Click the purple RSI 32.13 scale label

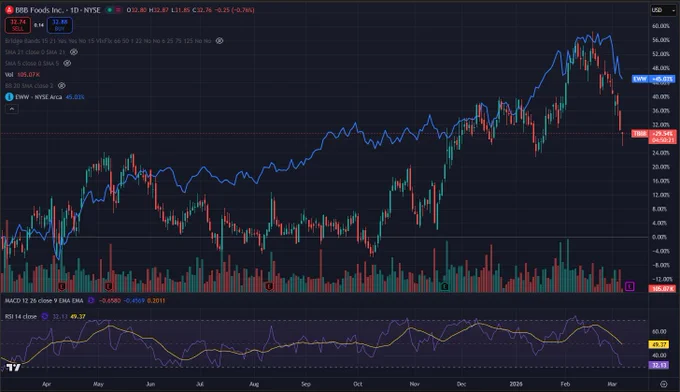(659, 365)
